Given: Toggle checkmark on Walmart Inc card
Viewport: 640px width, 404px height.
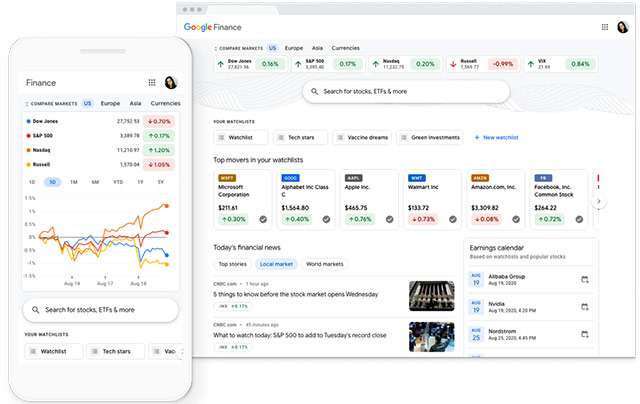Looking at the screenshot, I should 453,220.
